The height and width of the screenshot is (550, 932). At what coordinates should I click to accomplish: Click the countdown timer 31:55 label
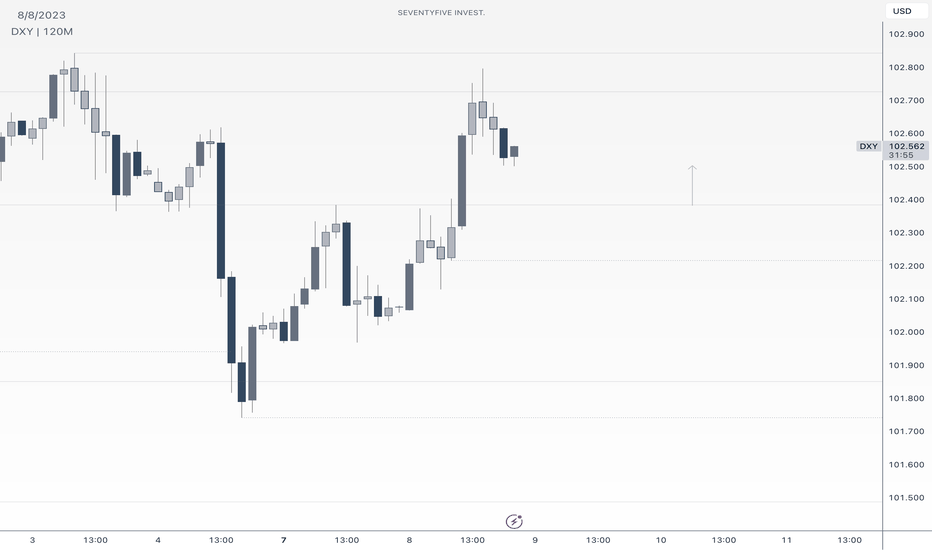[x=901, y=155]
